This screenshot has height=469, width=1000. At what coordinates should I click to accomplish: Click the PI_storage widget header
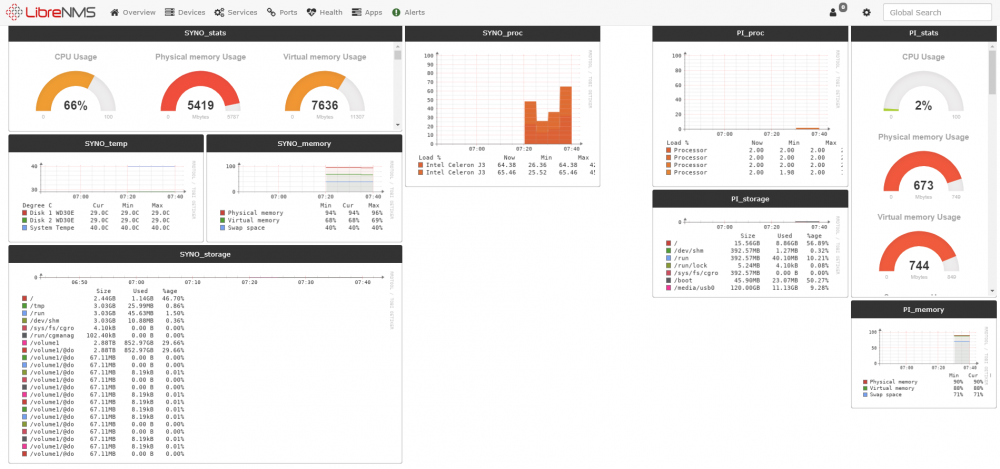(x=750, y=198)
